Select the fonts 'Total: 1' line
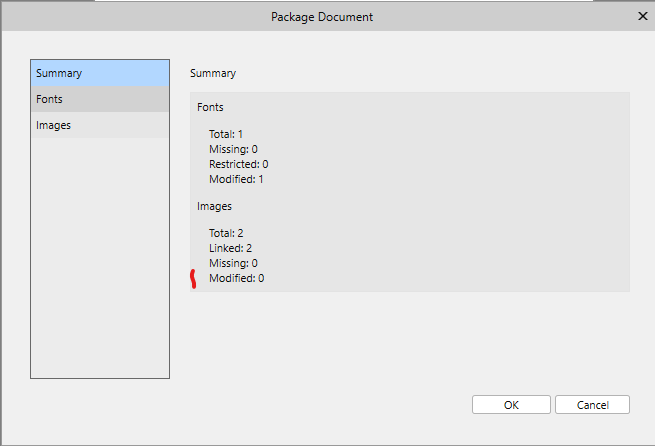Viewport: 655px width, 446px height. tap(226, 134)
